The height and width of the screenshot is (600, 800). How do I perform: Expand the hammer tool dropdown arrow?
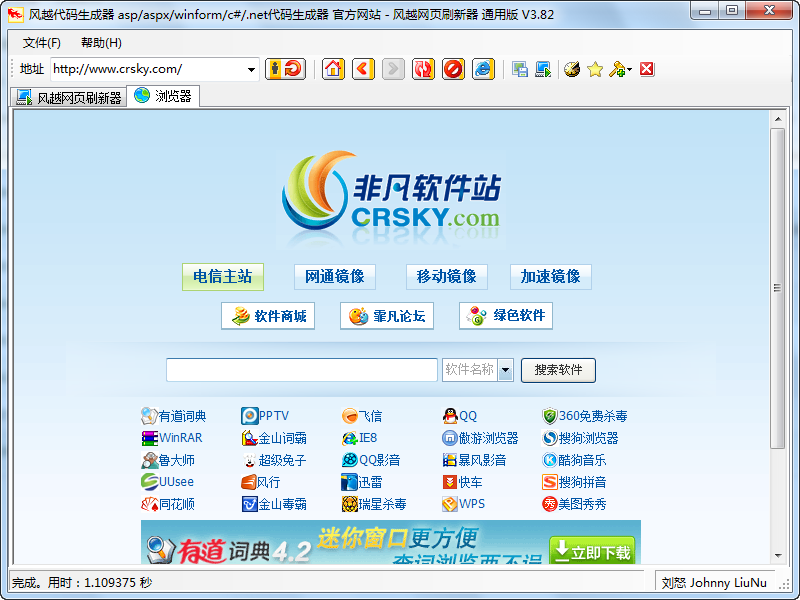pyautogui.click(x=630, y=69)
